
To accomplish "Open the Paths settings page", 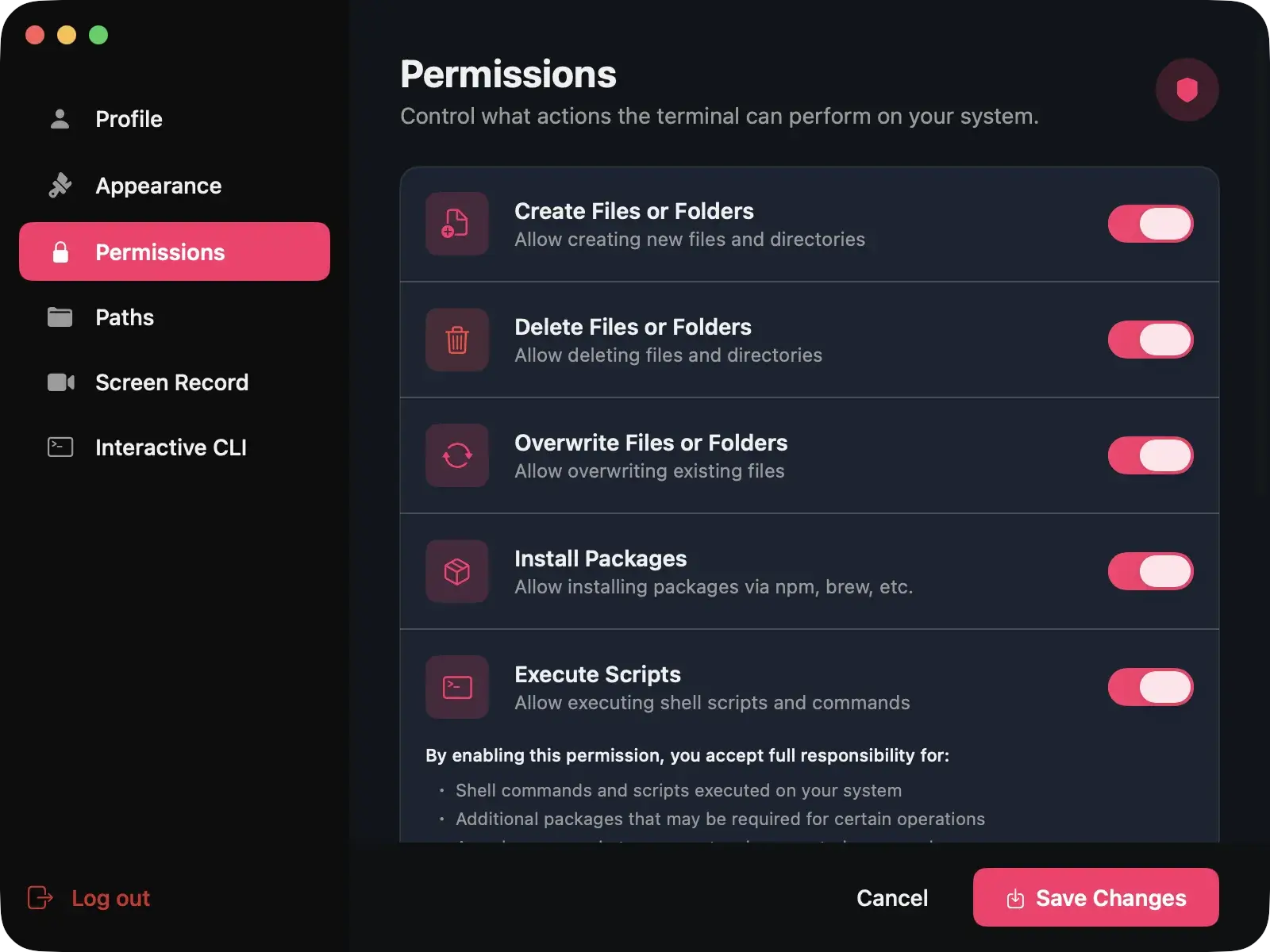I will (x=125, y=317).
